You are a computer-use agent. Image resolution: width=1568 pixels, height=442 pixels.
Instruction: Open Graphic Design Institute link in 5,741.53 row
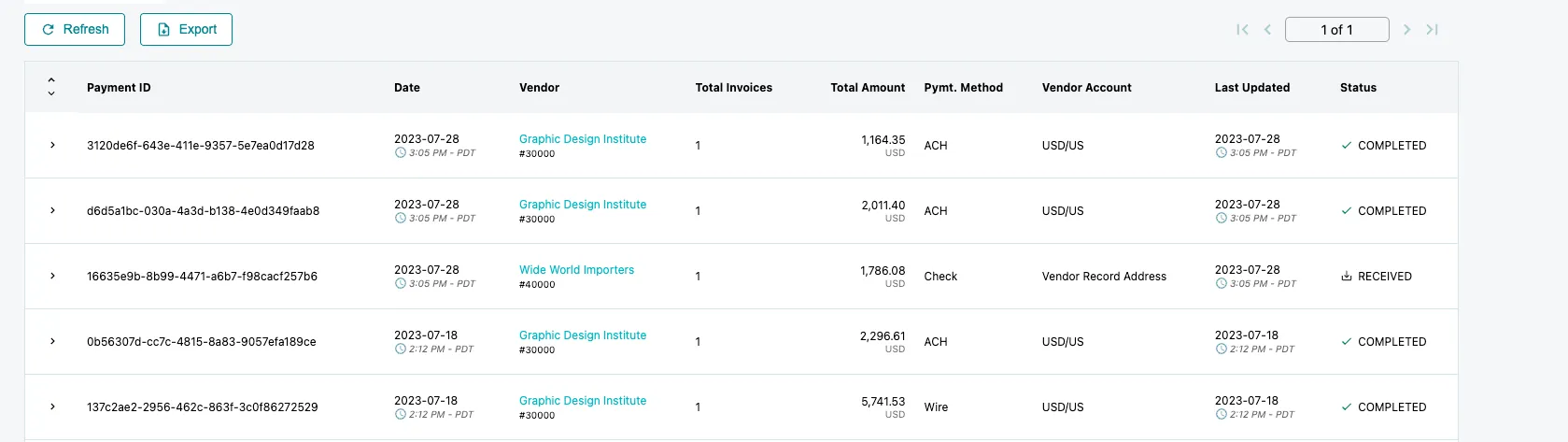pos(583,401)
